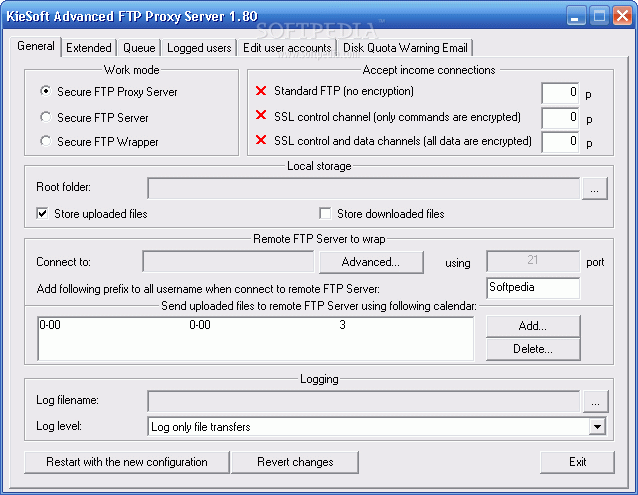
Task: Browse for the Log filename
Action: click(595, 401)
